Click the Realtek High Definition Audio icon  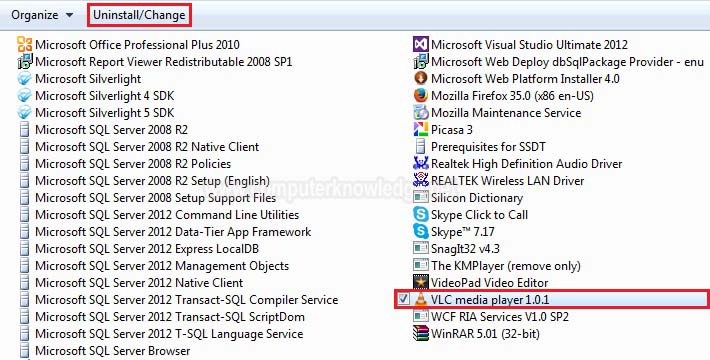pyautogui.click(x=421, y=163)
